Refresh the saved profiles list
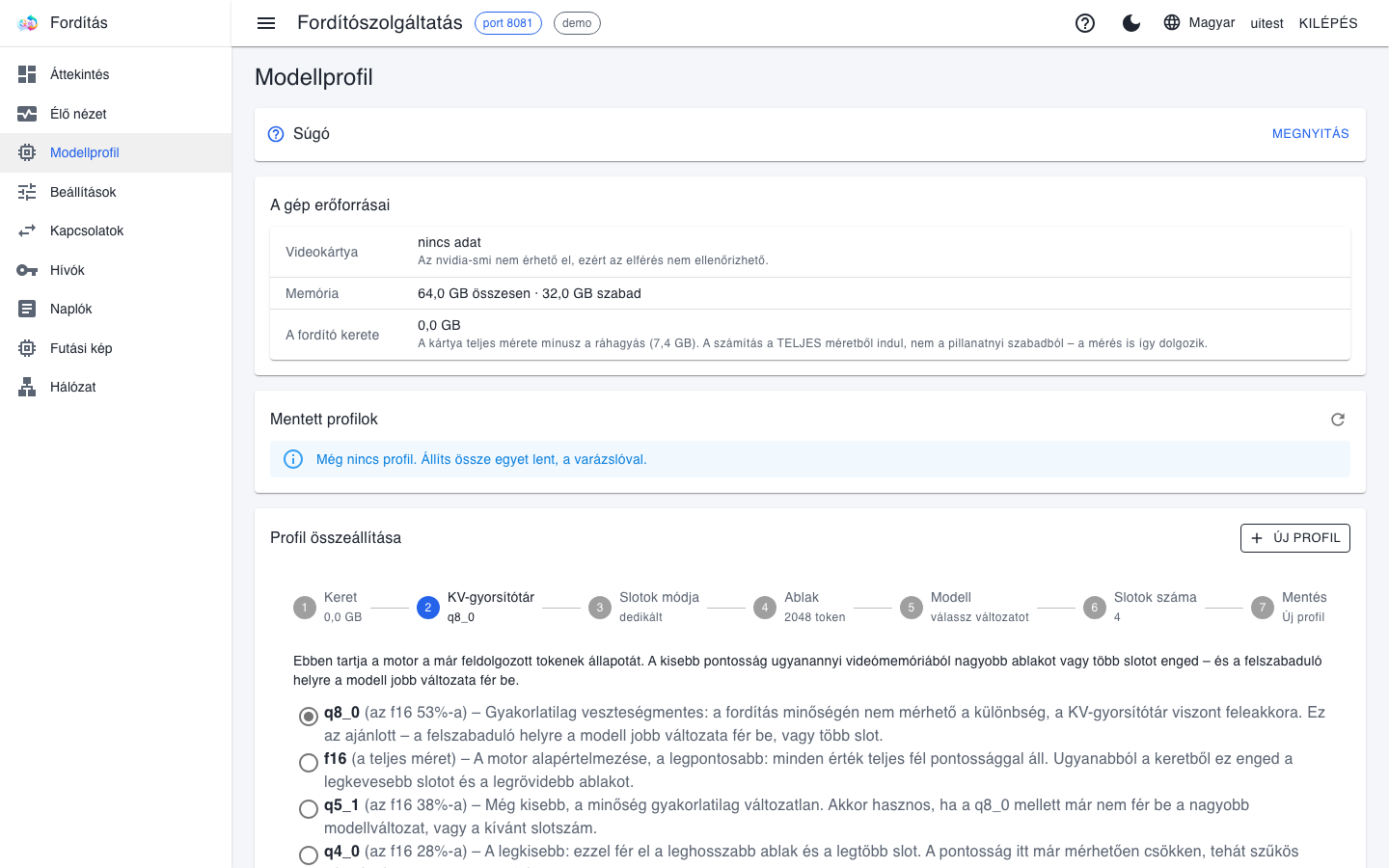Image resolution: width=1389 pixels, height=868 pixels. coord(1338,420)
